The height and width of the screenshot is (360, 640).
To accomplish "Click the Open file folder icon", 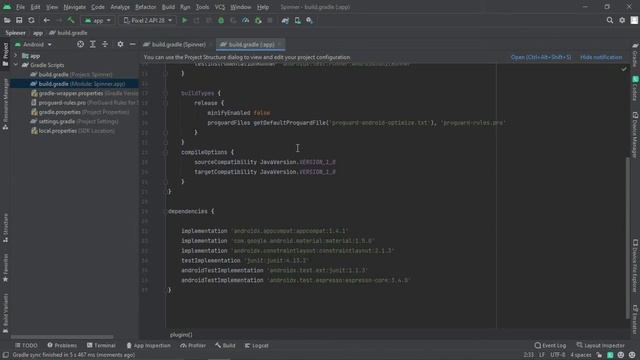I will point(7,20).
